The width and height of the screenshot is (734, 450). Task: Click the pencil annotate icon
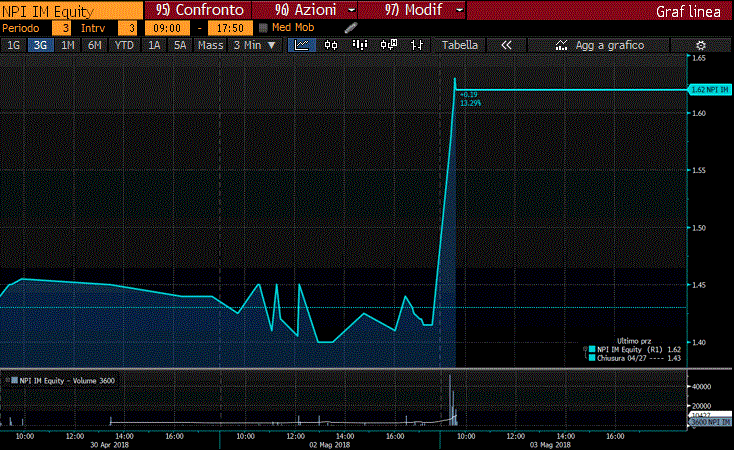[351, 28]
